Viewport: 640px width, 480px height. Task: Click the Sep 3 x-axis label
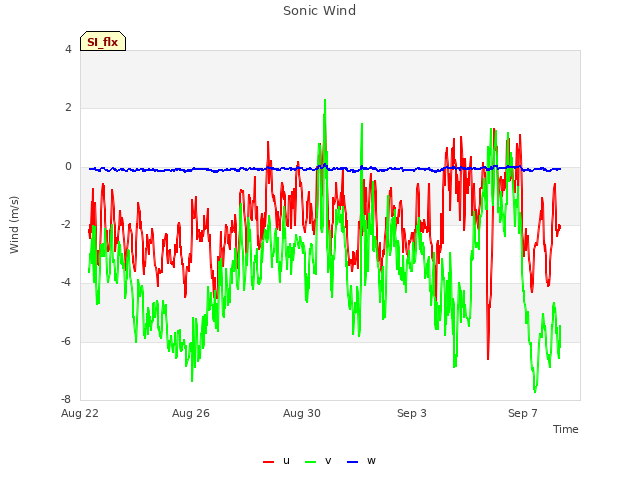click(412, 413)
